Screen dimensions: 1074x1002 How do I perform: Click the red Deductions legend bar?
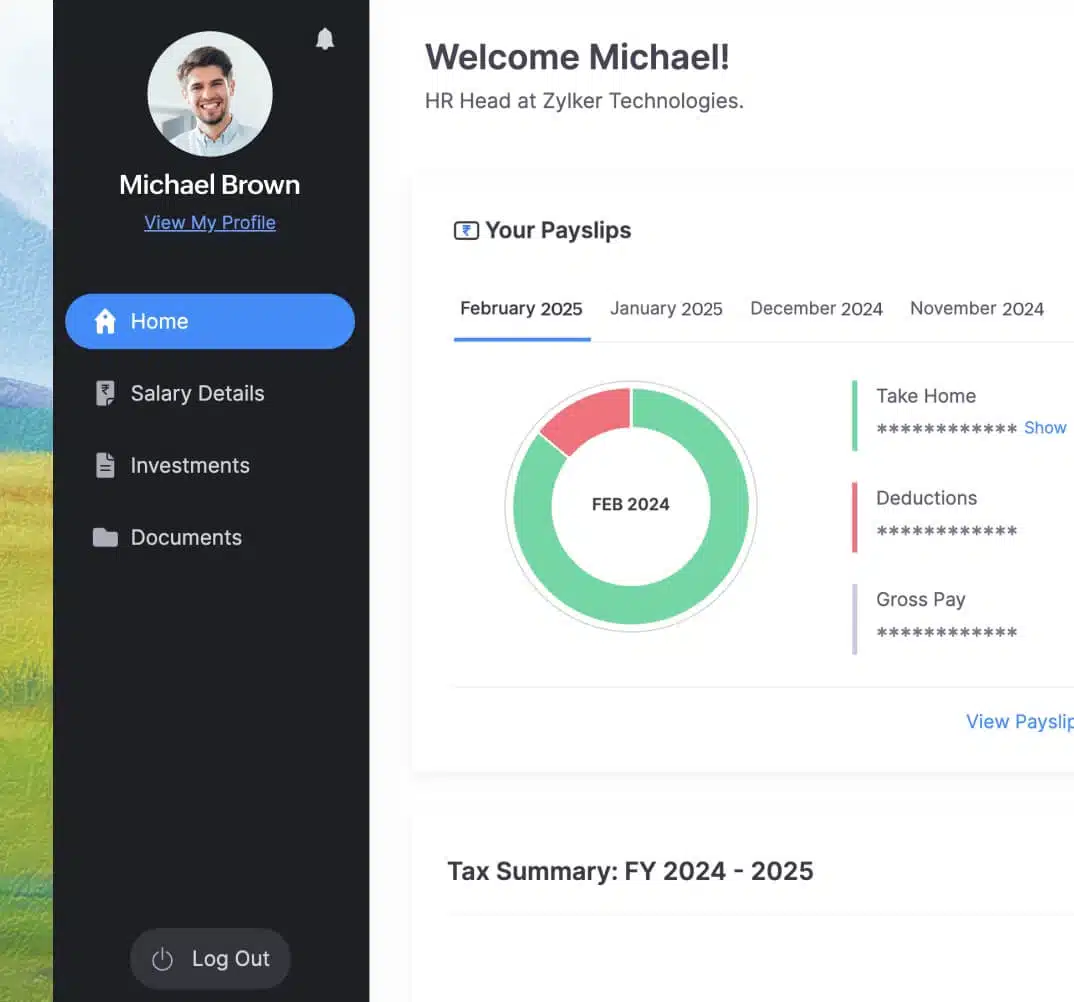(855, 517)
